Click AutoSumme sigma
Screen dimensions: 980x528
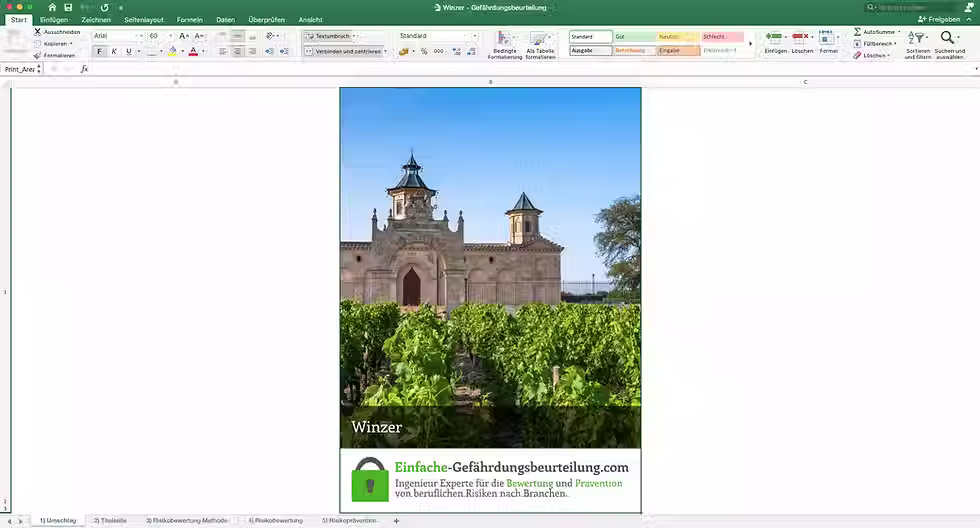click(876, 32)
